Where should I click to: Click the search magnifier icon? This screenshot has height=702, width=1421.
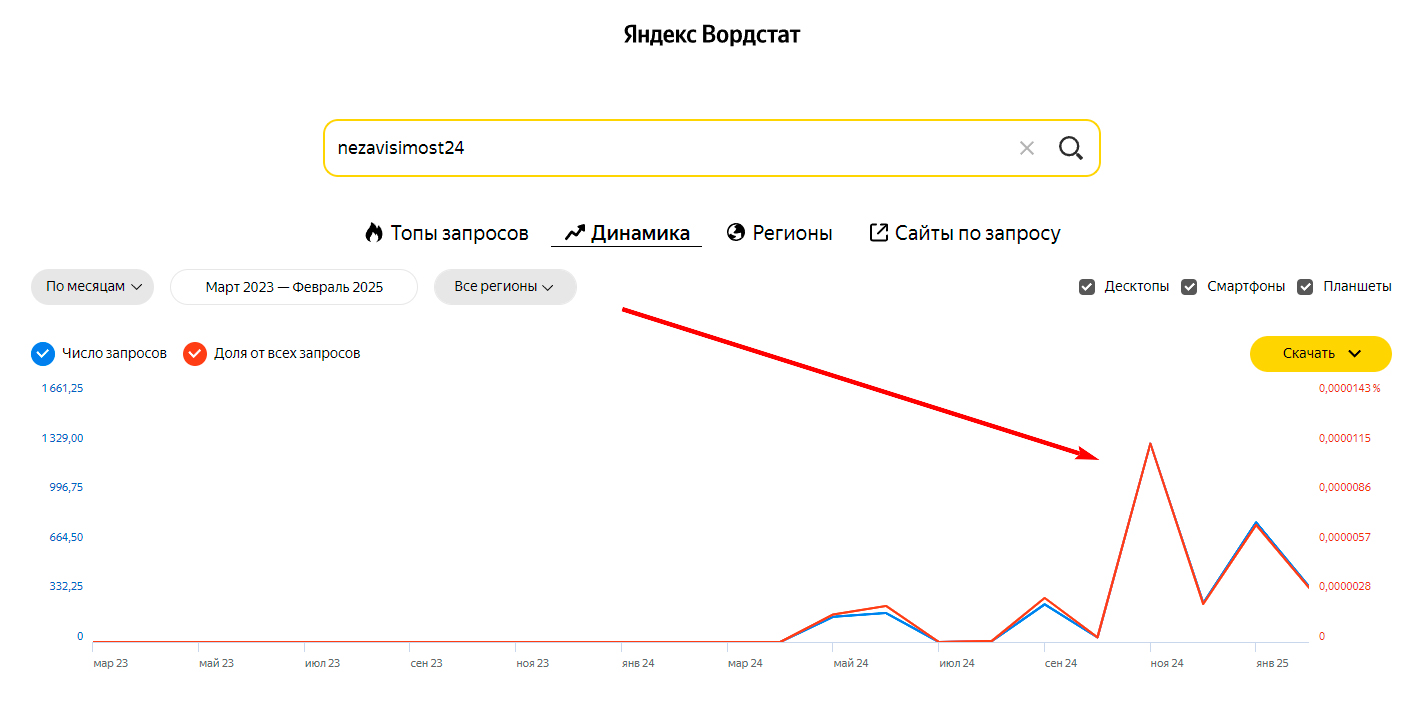[x=1070, y=149]
